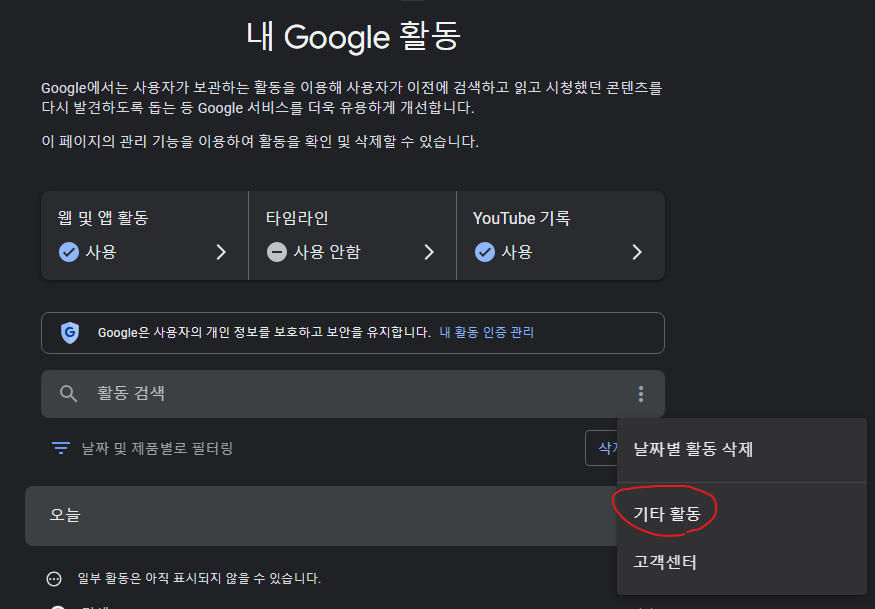Toggle 사용 안함 status for 타임라인
The width and height of the screenshot is (875, 609).
[323, 252]
